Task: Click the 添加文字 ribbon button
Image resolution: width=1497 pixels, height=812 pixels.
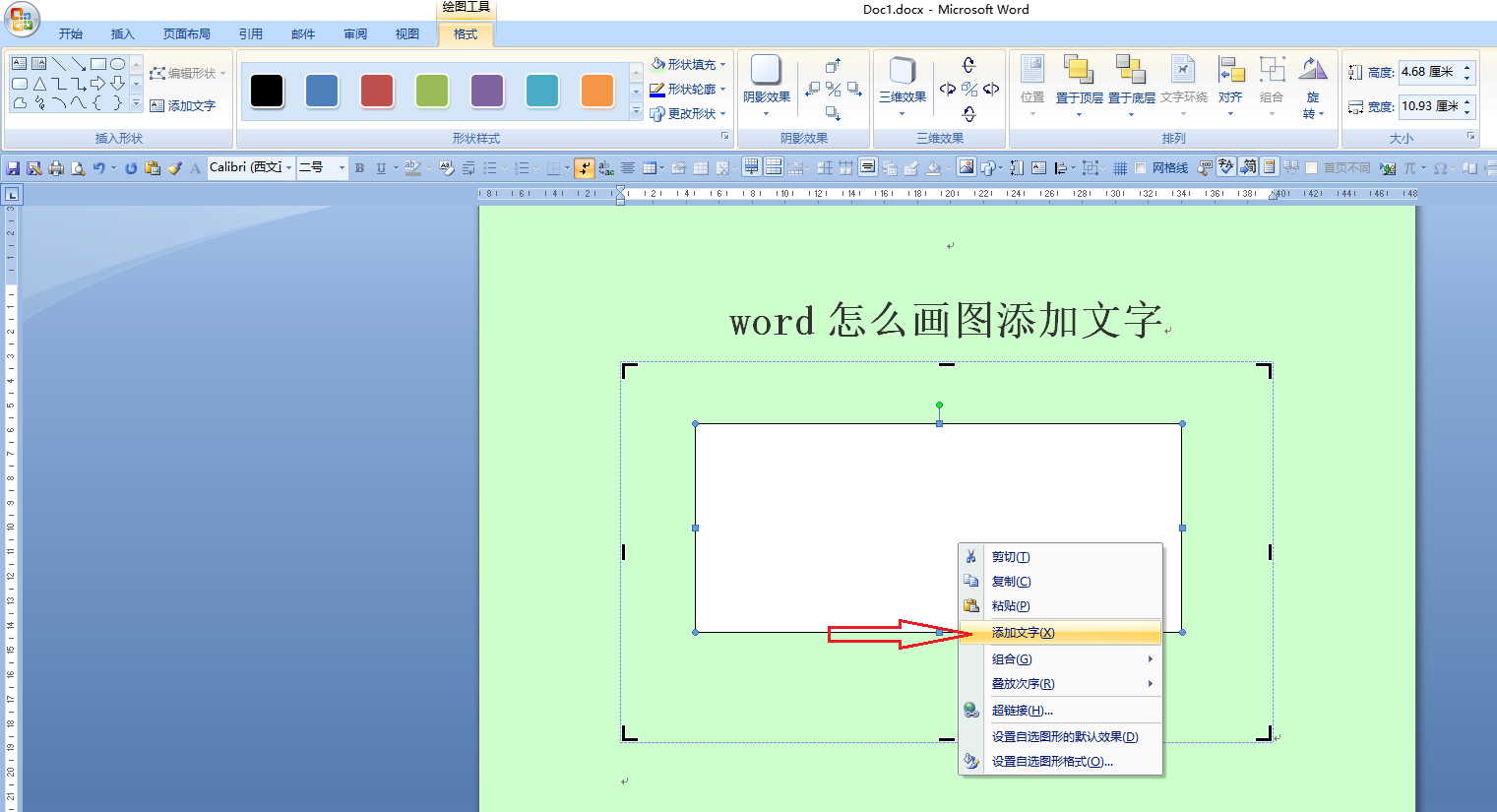Action: click(x=183, y=105)
